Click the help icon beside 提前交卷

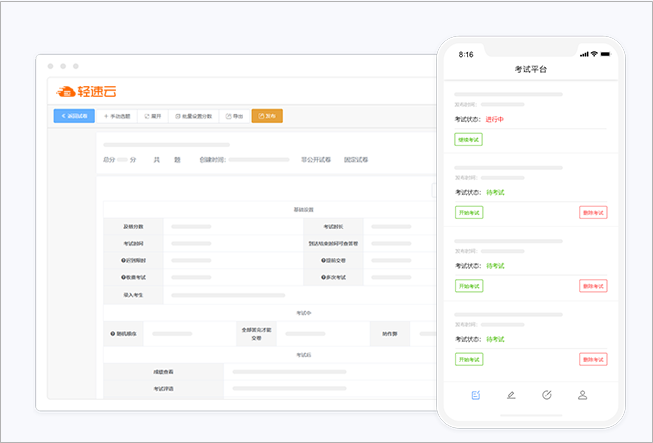tap(323, 260)
